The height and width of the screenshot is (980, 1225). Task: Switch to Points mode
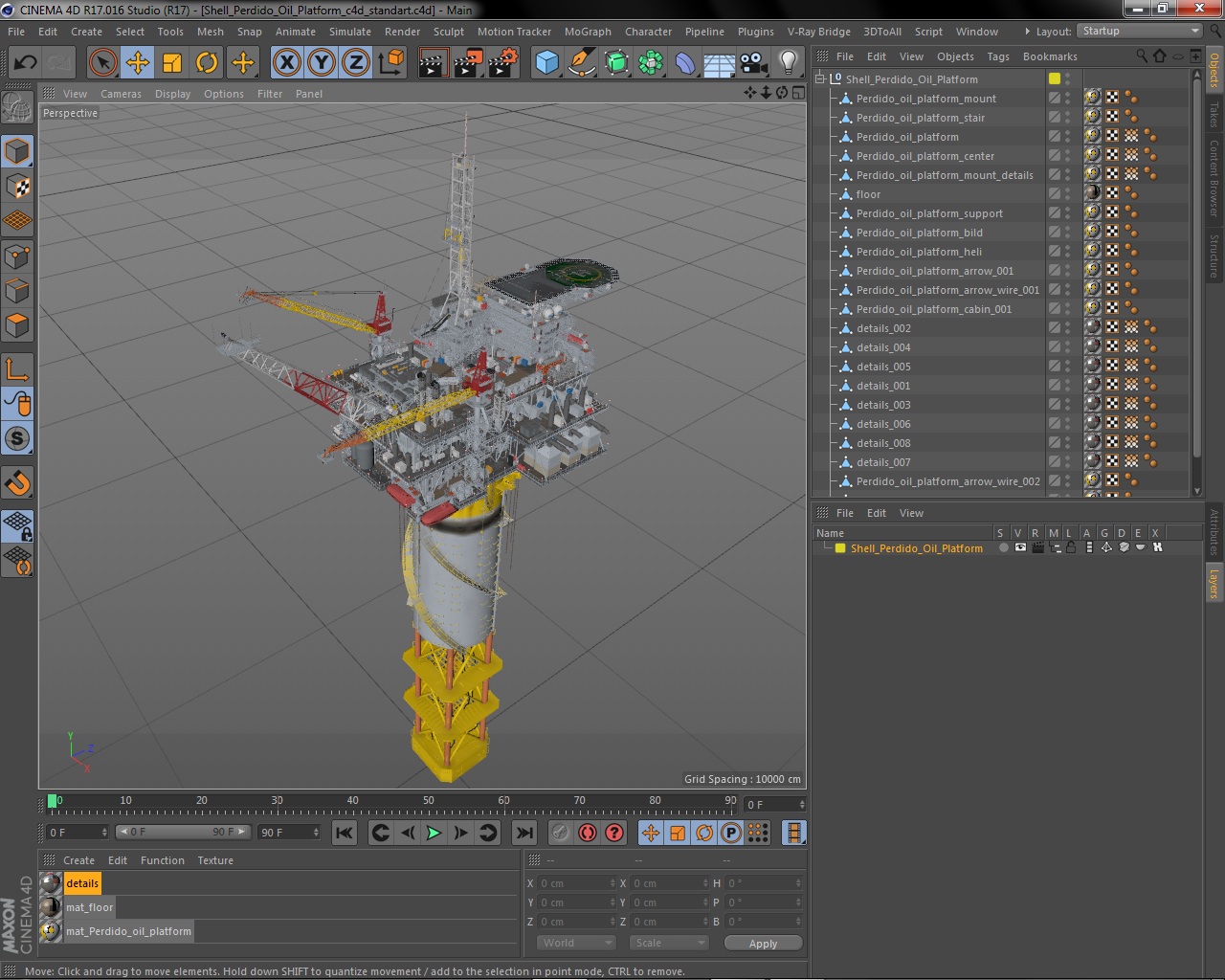[17, 256]
